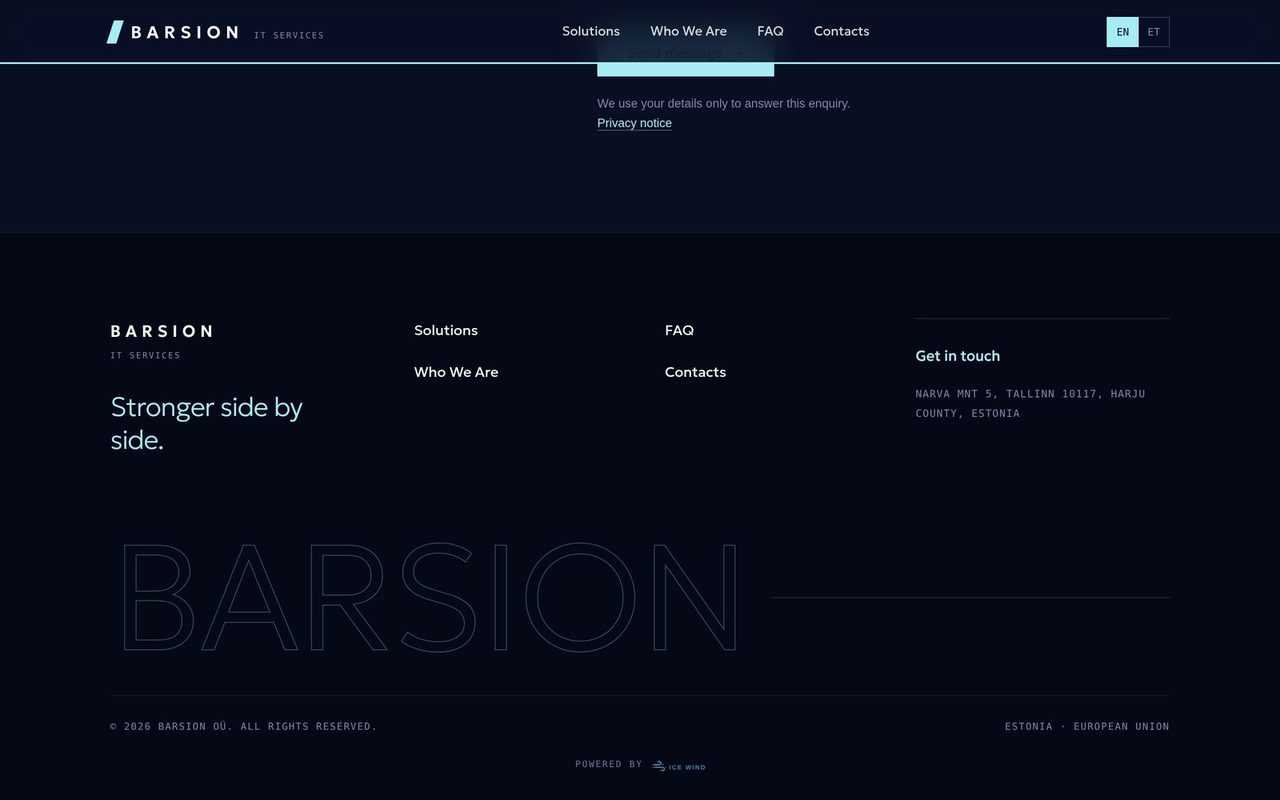Click the IT Services label in footer
Screen dimensions: 1280x800
point(145,355)
